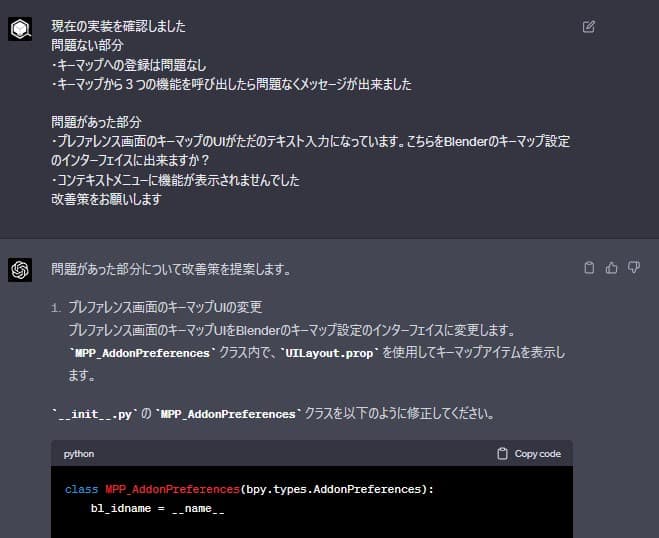Copy the assistant response with clipboard icon
The image size is (659, 538).
[589, 268]
